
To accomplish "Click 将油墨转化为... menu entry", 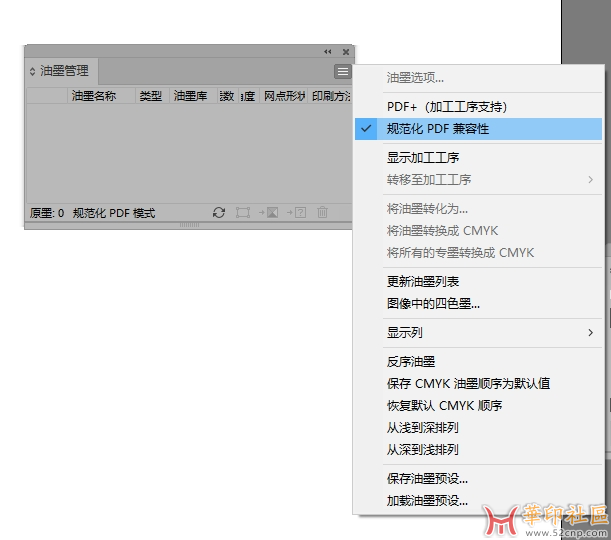I will coord(479,209).
